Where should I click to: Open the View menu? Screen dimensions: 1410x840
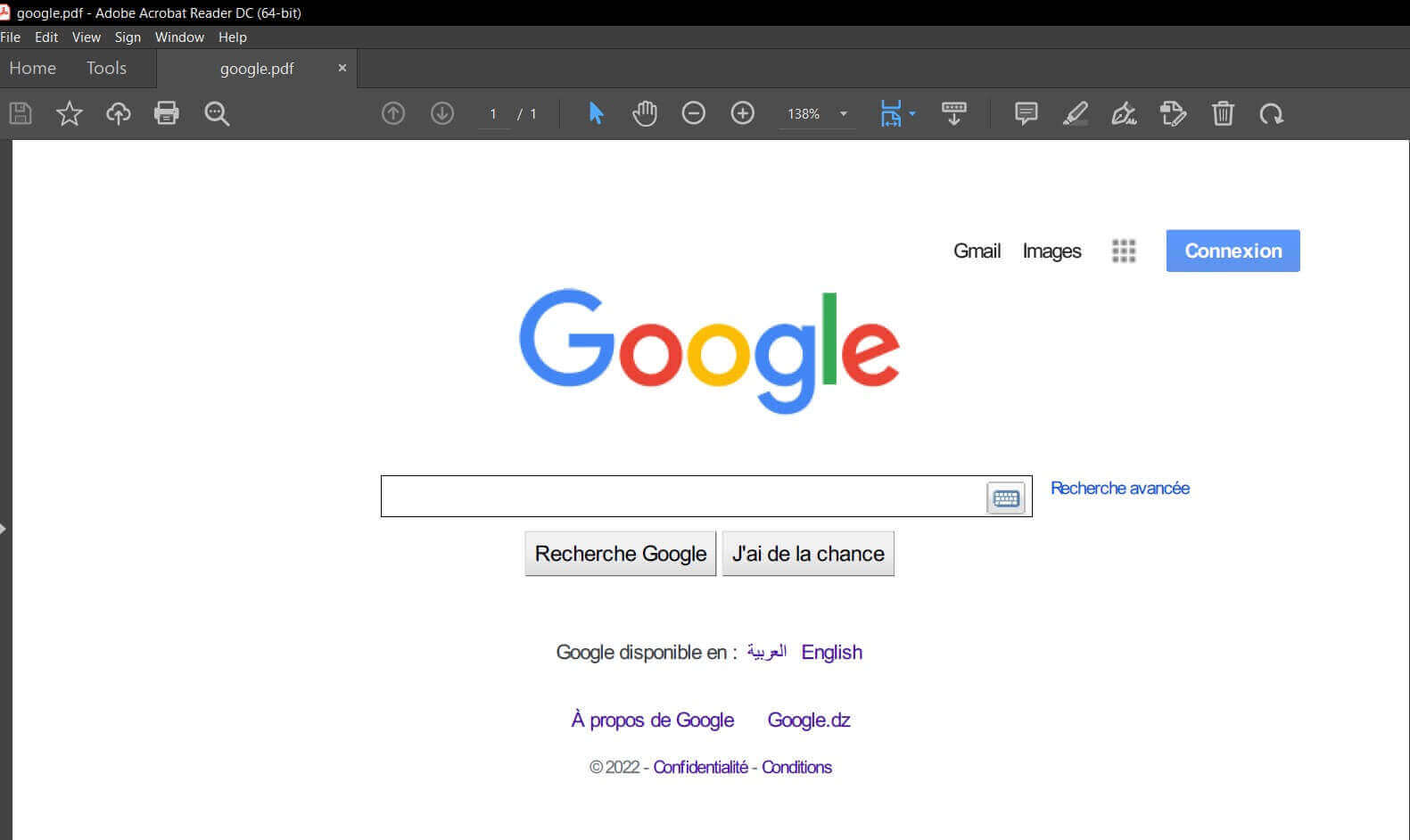[x=86, y=37]
